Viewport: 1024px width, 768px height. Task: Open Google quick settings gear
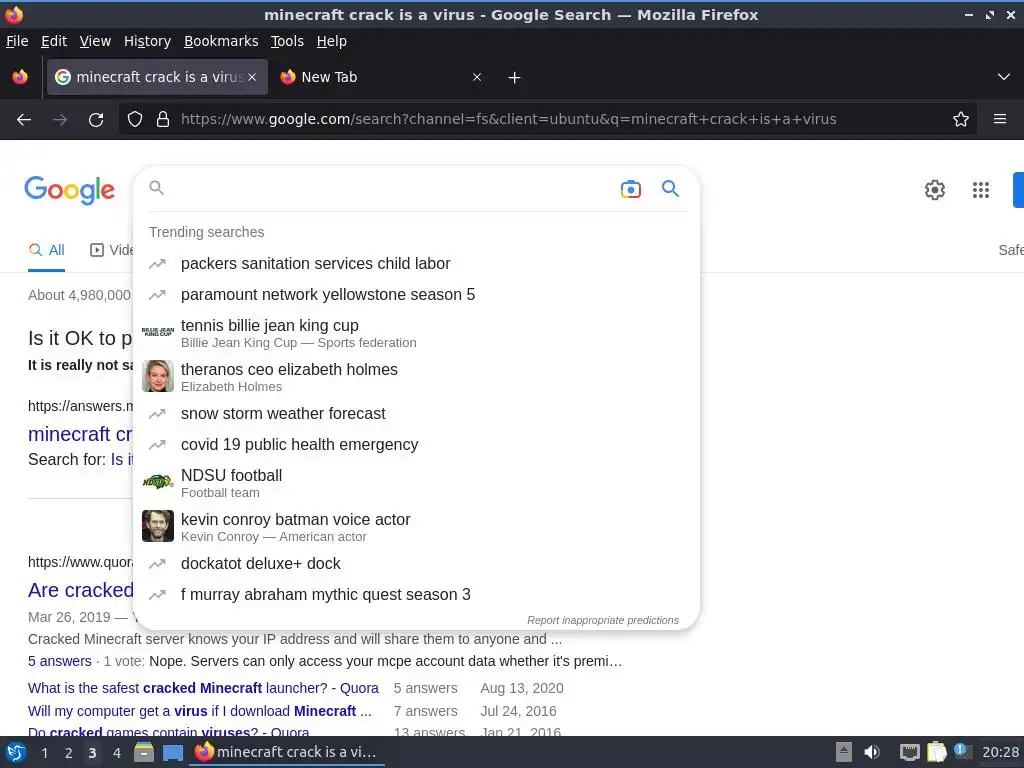(935, 190)
